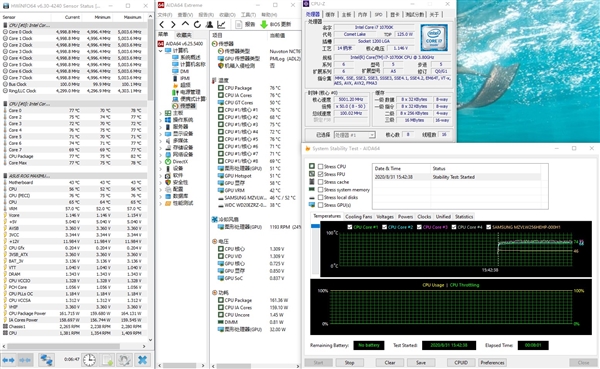Open the File menu in AIDA64

[x=165, y=15]
